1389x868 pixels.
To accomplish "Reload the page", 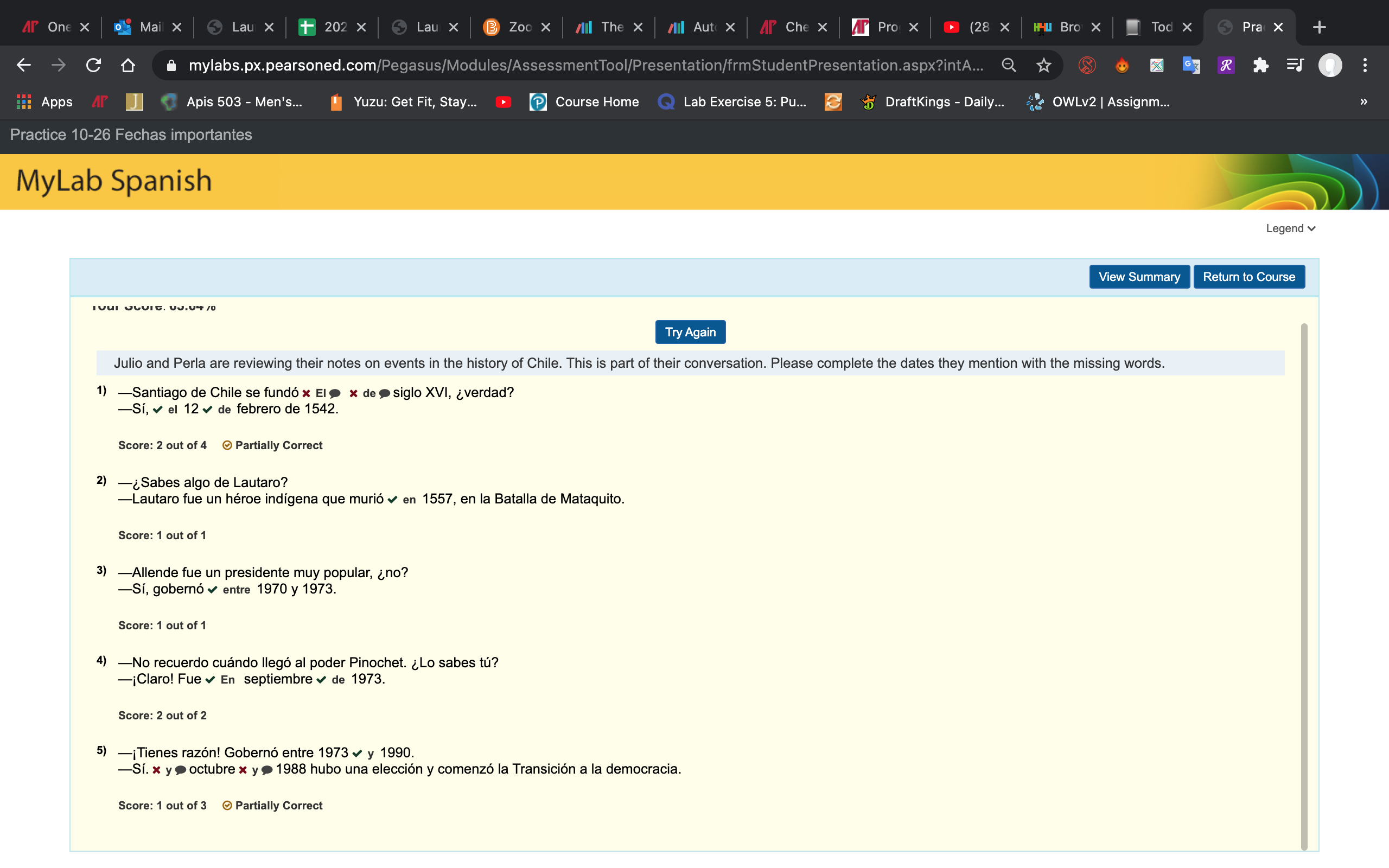I will coord(93,66).
